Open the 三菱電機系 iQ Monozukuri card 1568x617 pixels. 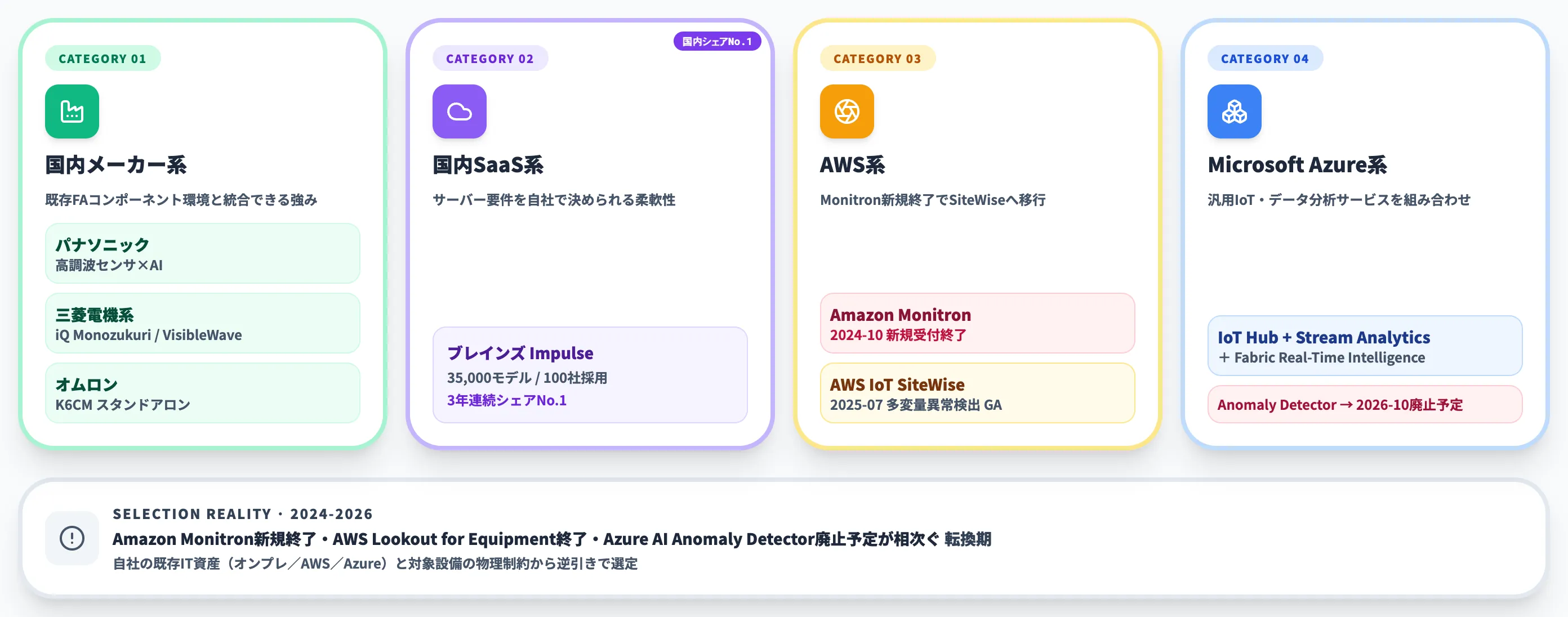pos(203,323)
